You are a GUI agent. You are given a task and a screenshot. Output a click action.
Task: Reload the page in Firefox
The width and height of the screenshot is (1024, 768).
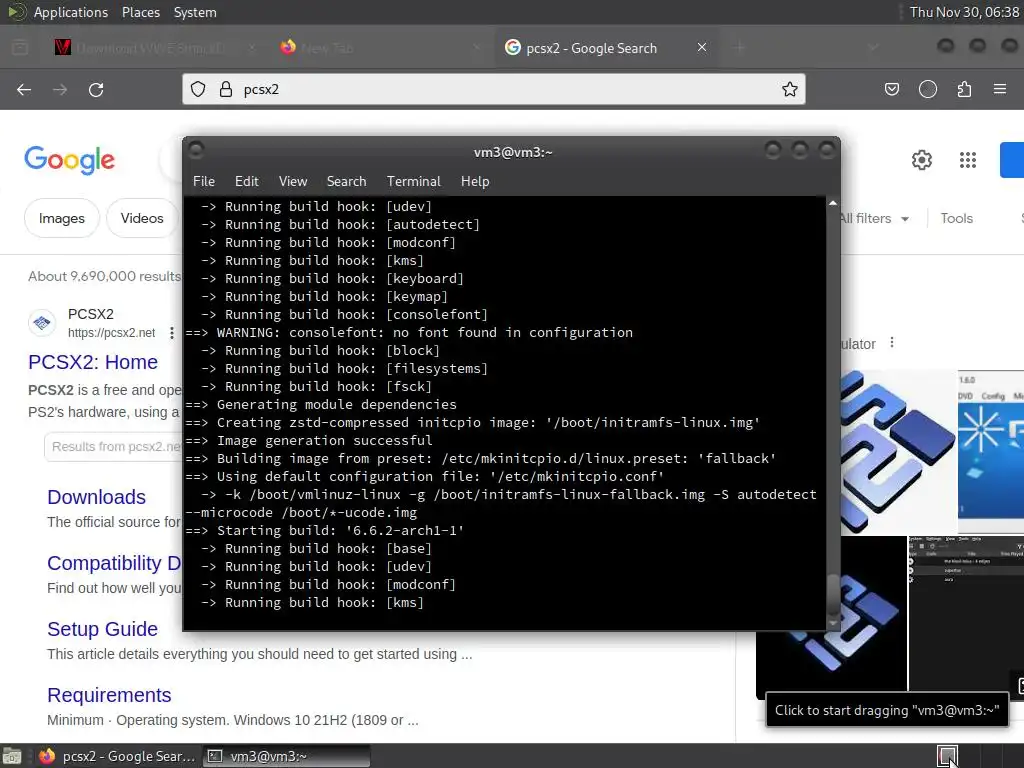[96, 89]
